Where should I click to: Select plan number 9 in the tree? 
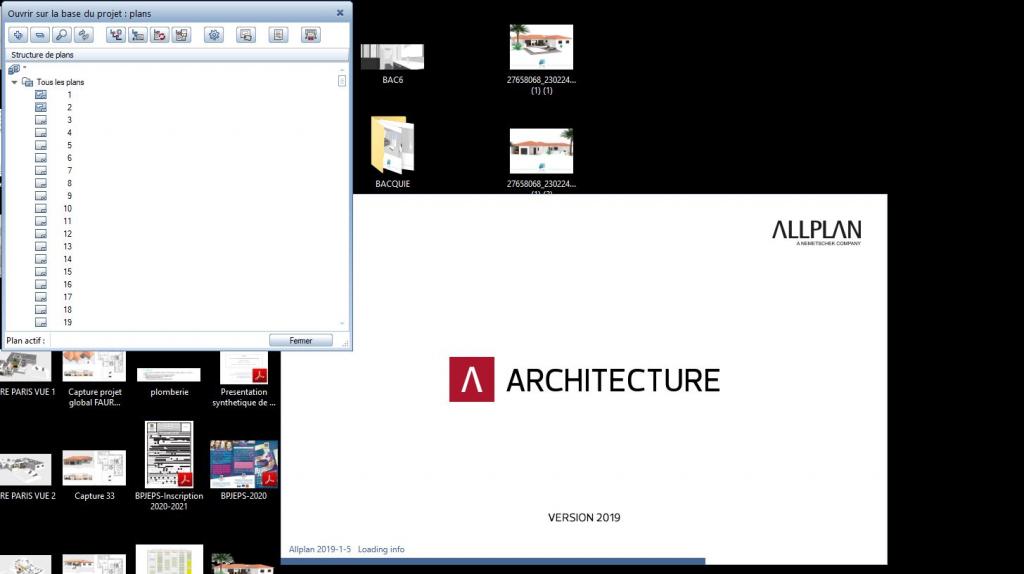(x=69, y=196)
